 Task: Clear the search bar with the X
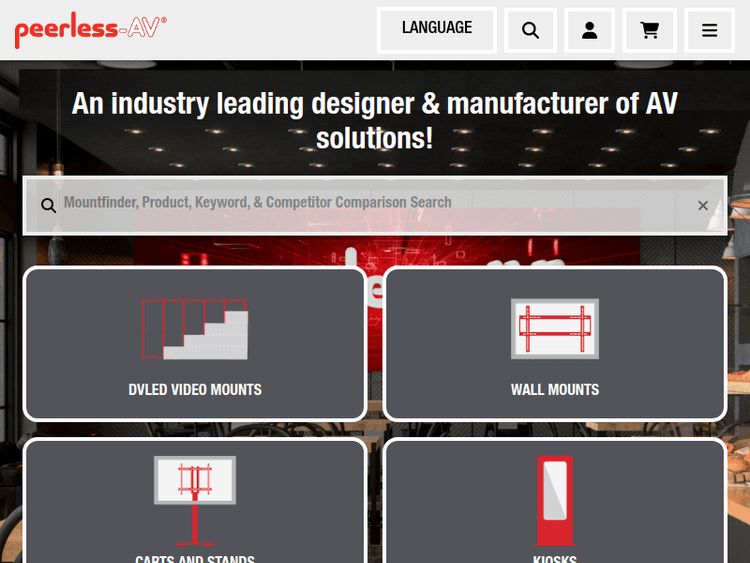coord(703,205)
